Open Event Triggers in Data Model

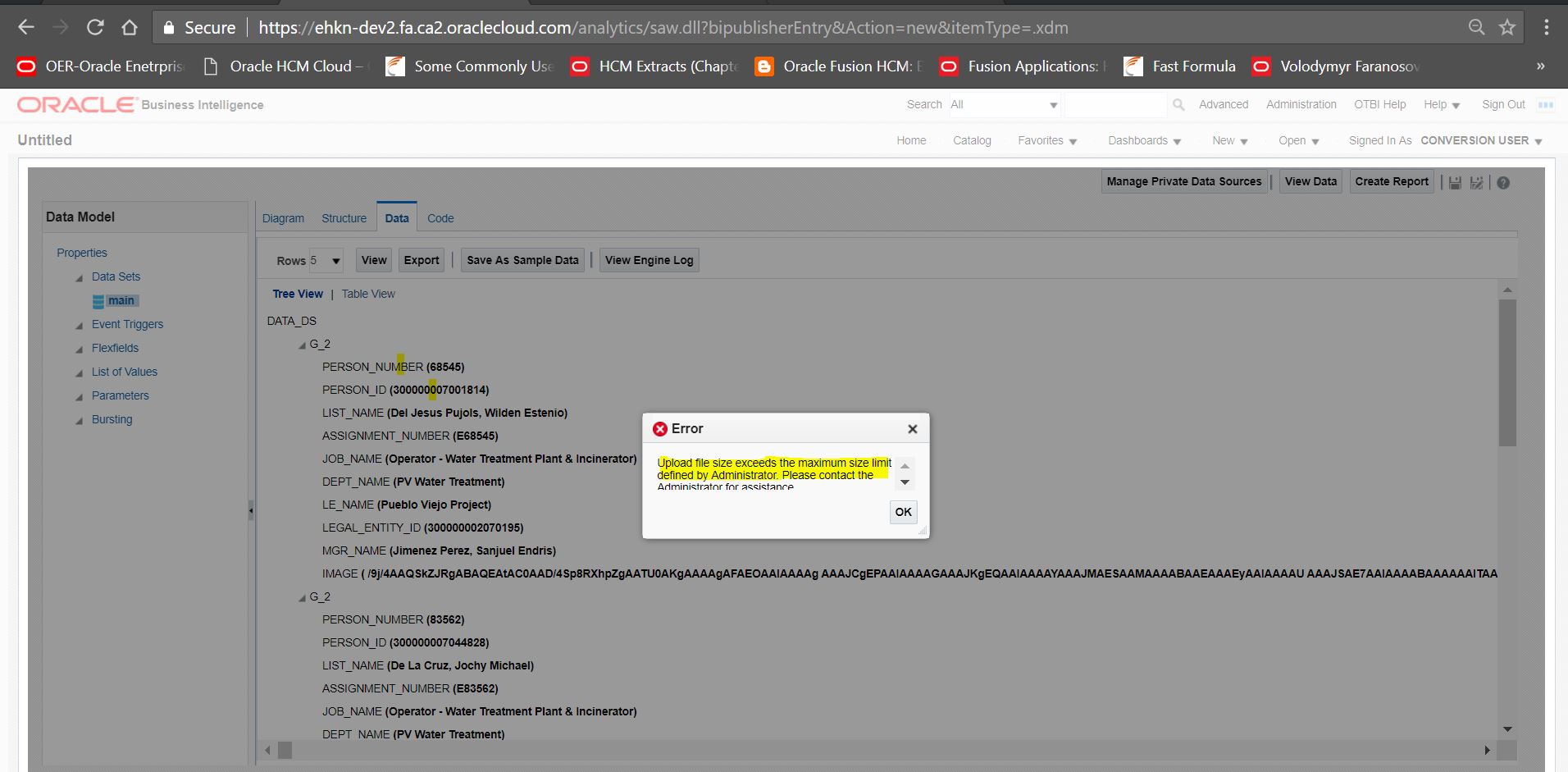point(127,324)
